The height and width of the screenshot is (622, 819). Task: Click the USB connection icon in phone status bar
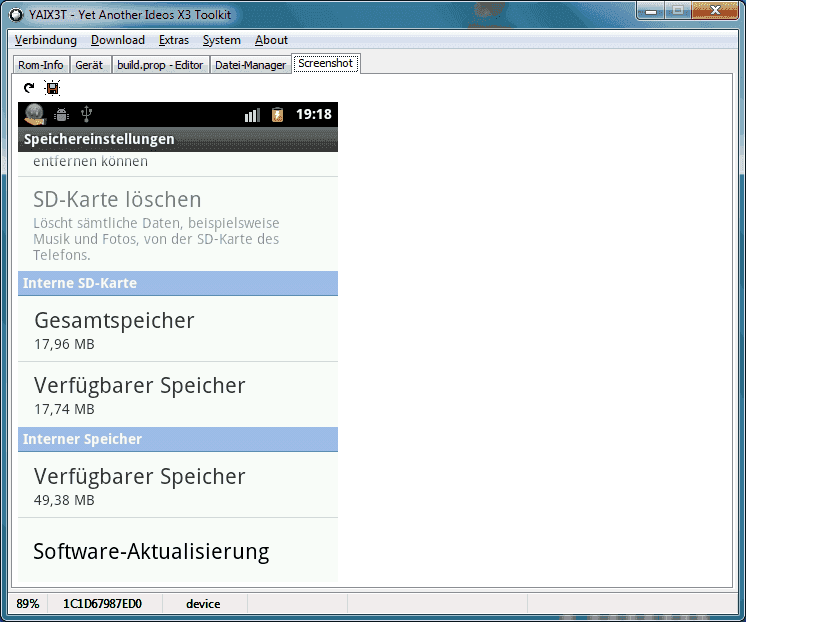coord(87,114)
